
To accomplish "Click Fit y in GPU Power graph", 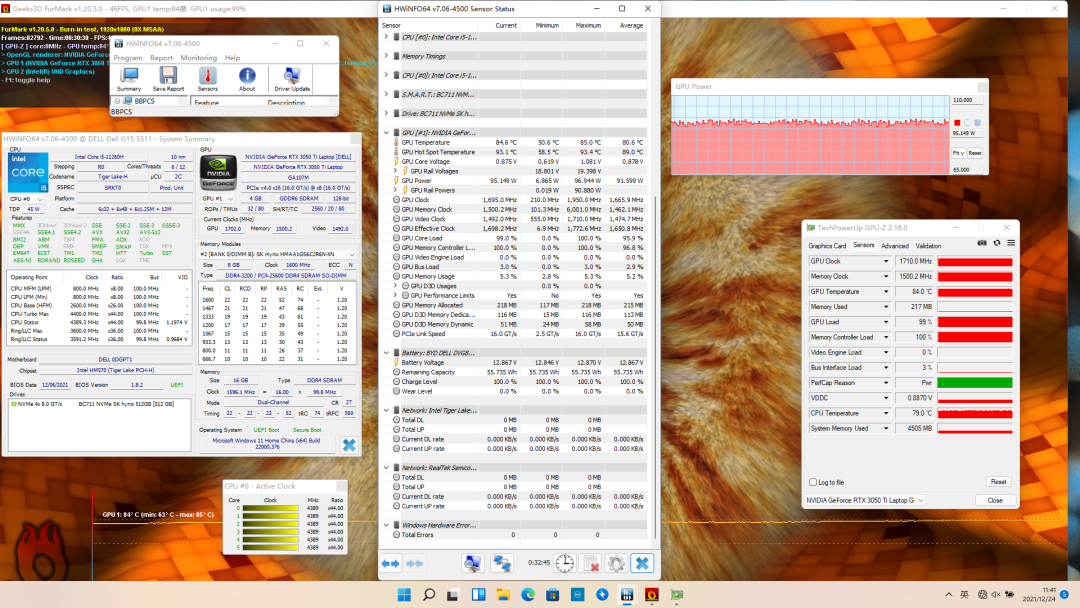I will [x=958, y=153].
